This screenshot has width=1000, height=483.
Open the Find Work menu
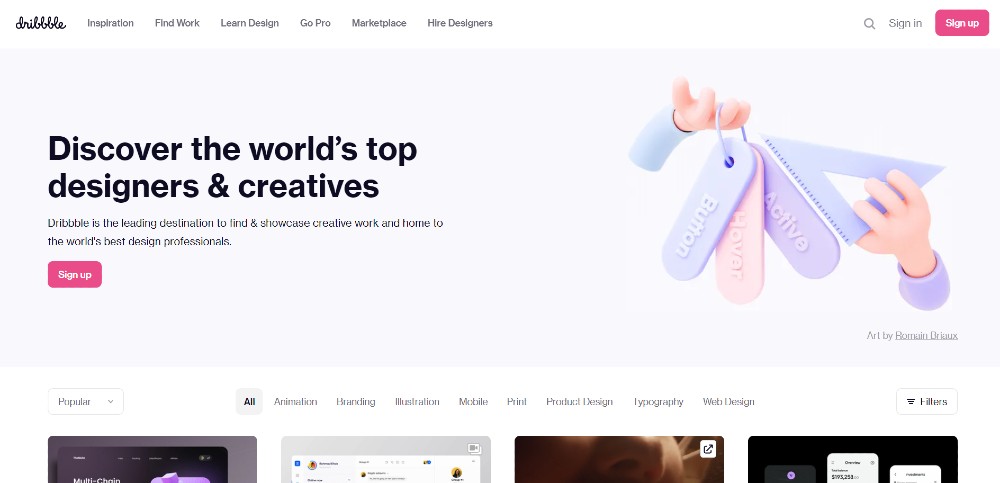coord(177,23)
